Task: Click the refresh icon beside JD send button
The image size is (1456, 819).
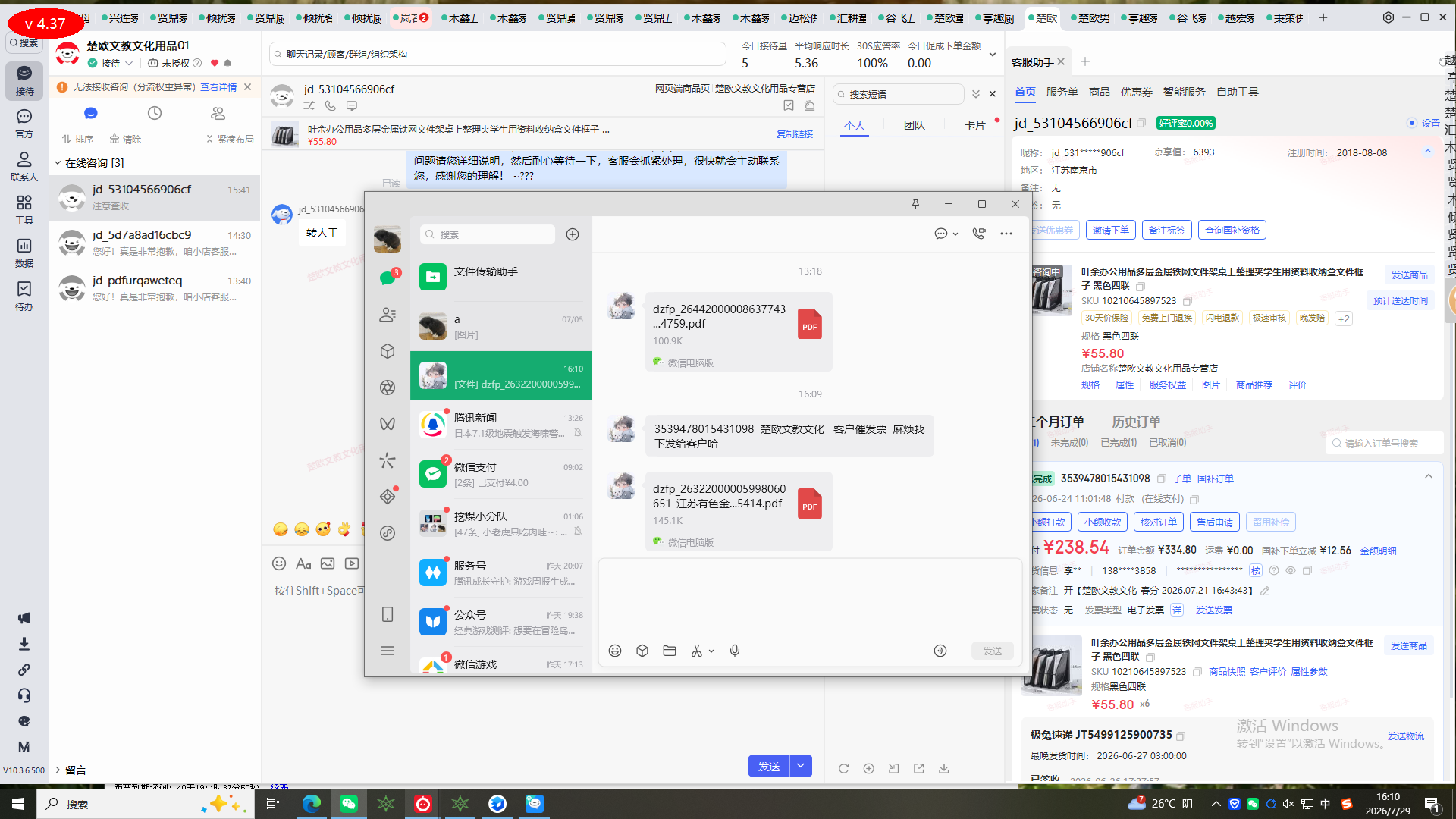Action: [x=843, y=768]
